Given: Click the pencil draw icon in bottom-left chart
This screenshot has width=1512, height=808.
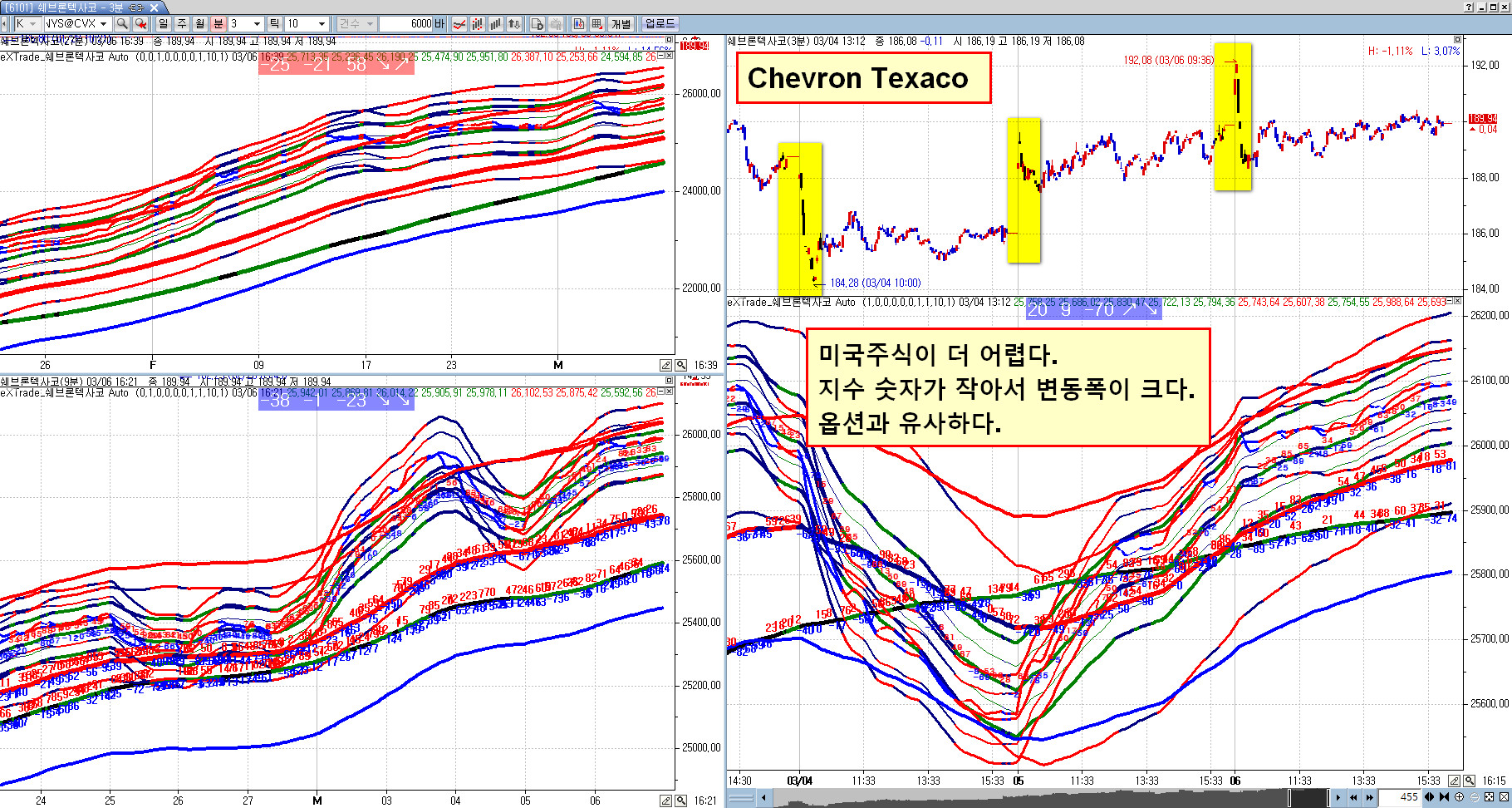Looking at the screenshot, I should click(x=665, y=801).
